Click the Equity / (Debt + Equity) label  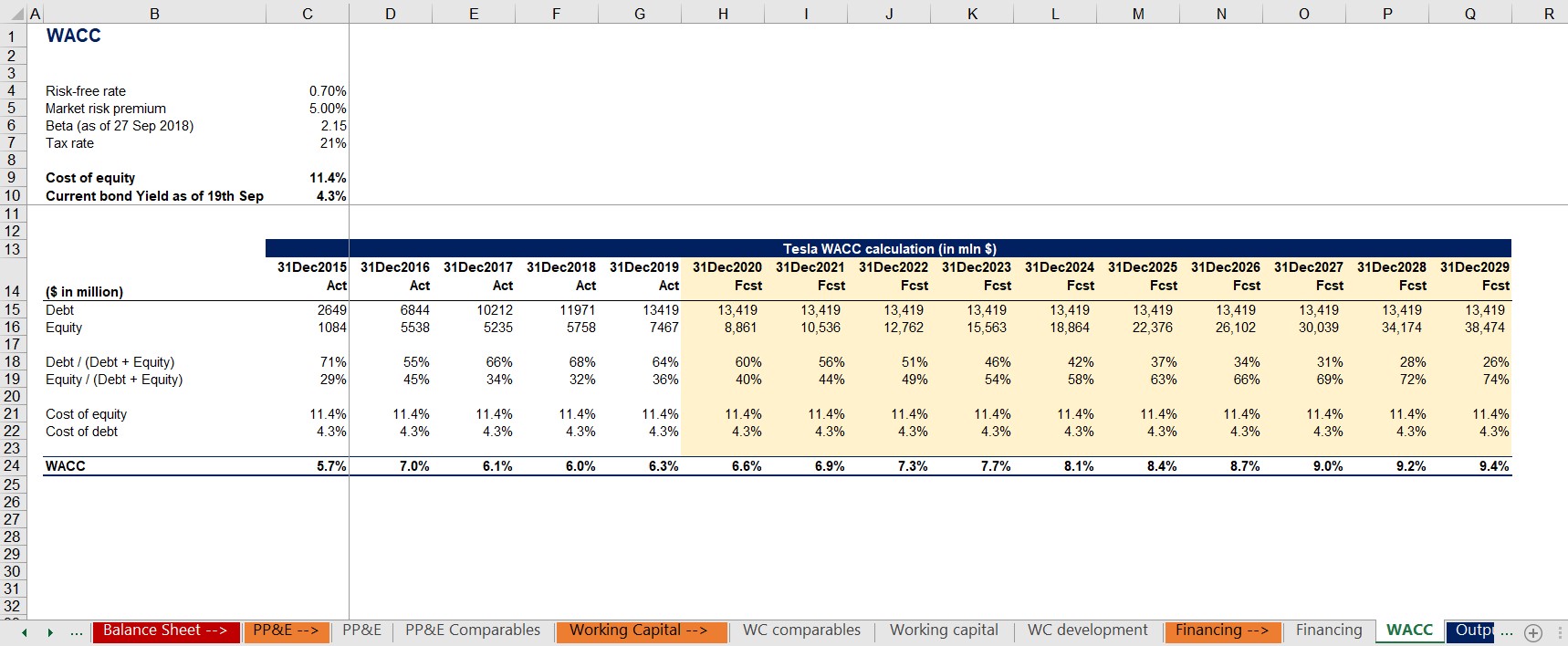[114, 380]
